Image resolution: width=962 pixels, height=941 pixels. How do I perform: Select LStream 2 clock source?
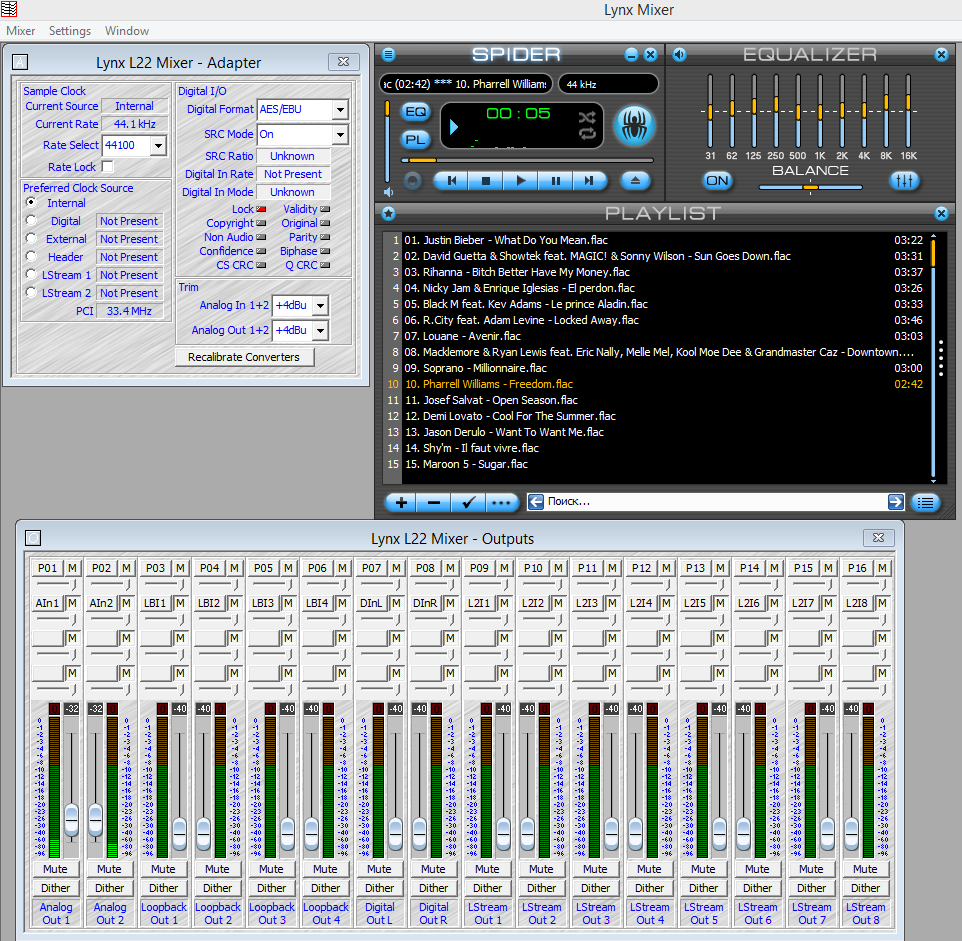tap(31, 292)
